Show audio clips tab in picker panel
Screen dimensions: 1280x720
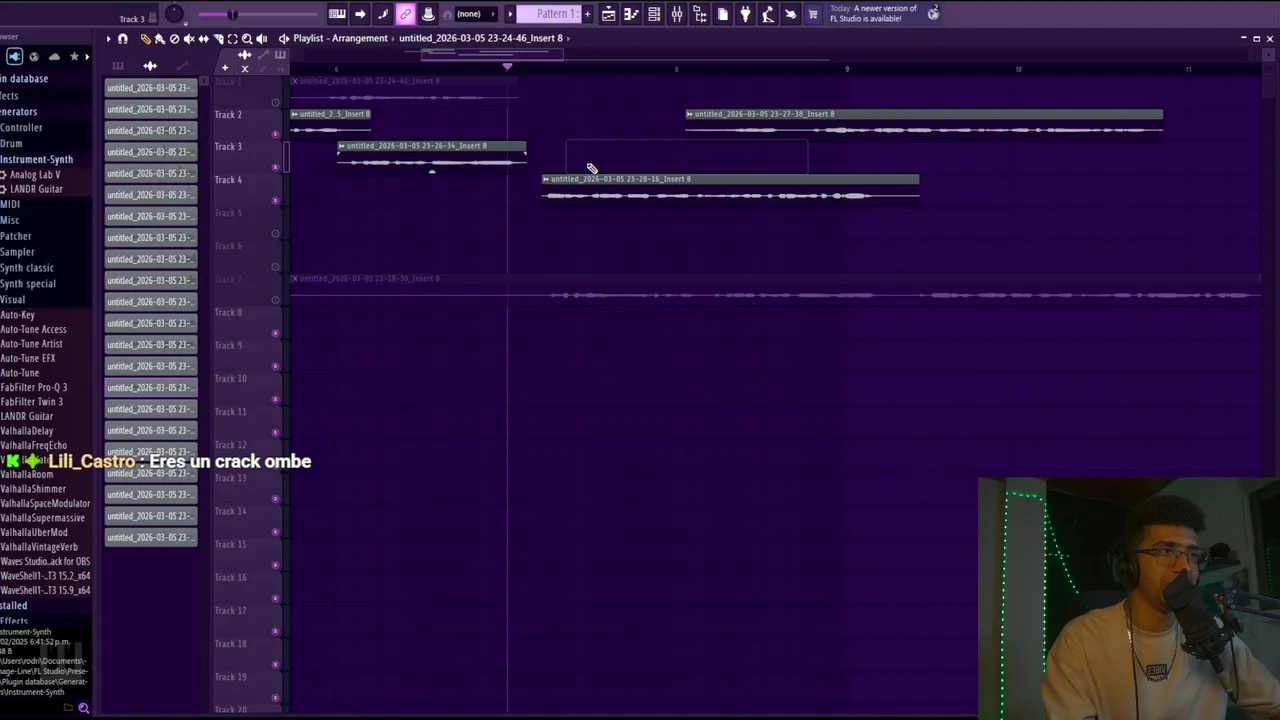(x=150, y=66)
